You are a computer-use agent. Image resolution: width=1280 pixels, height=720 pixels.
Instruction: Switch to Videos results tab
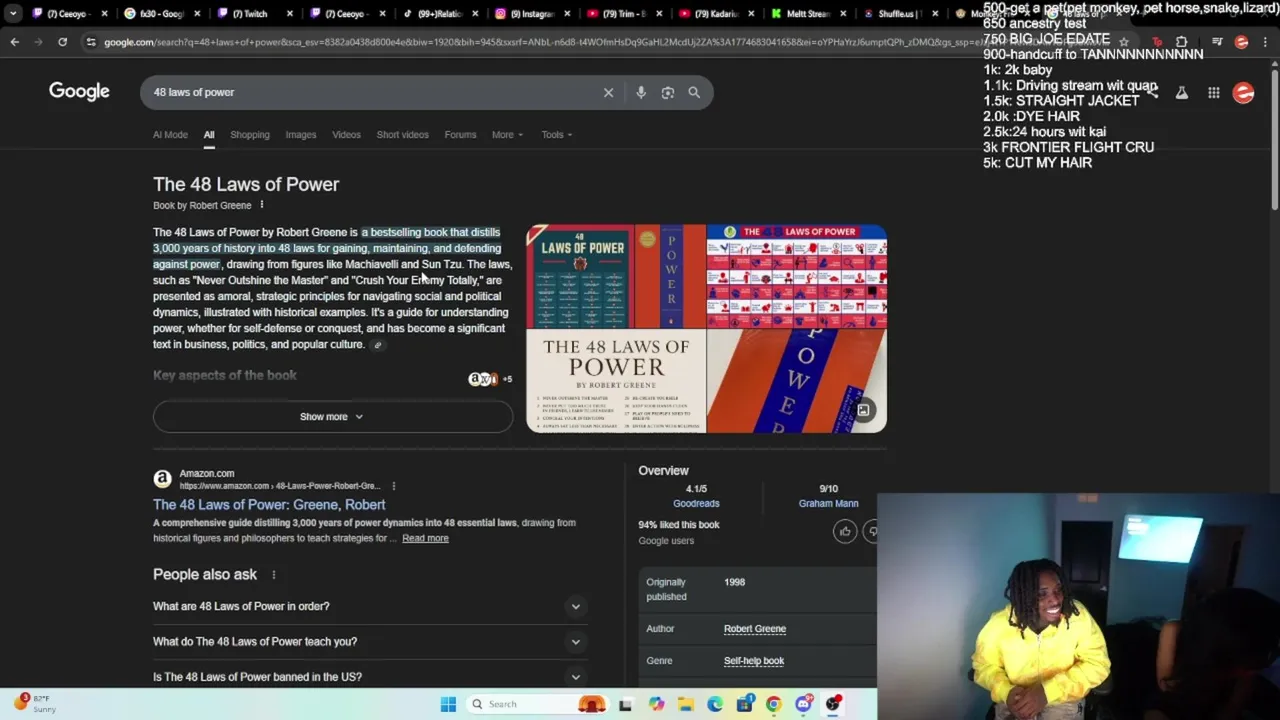[x=346, y=135]
